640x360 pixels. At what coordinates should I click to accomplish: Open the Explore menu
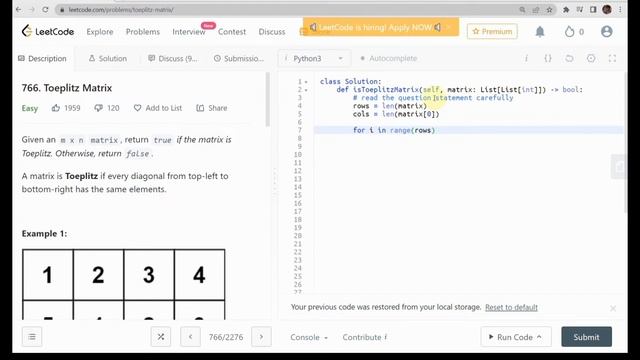[100, 31]
